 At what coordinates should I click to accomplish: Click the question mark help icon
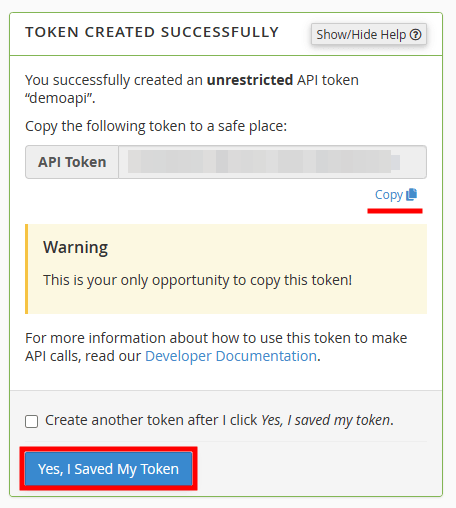pyautogui.click(x=416, y=35)
